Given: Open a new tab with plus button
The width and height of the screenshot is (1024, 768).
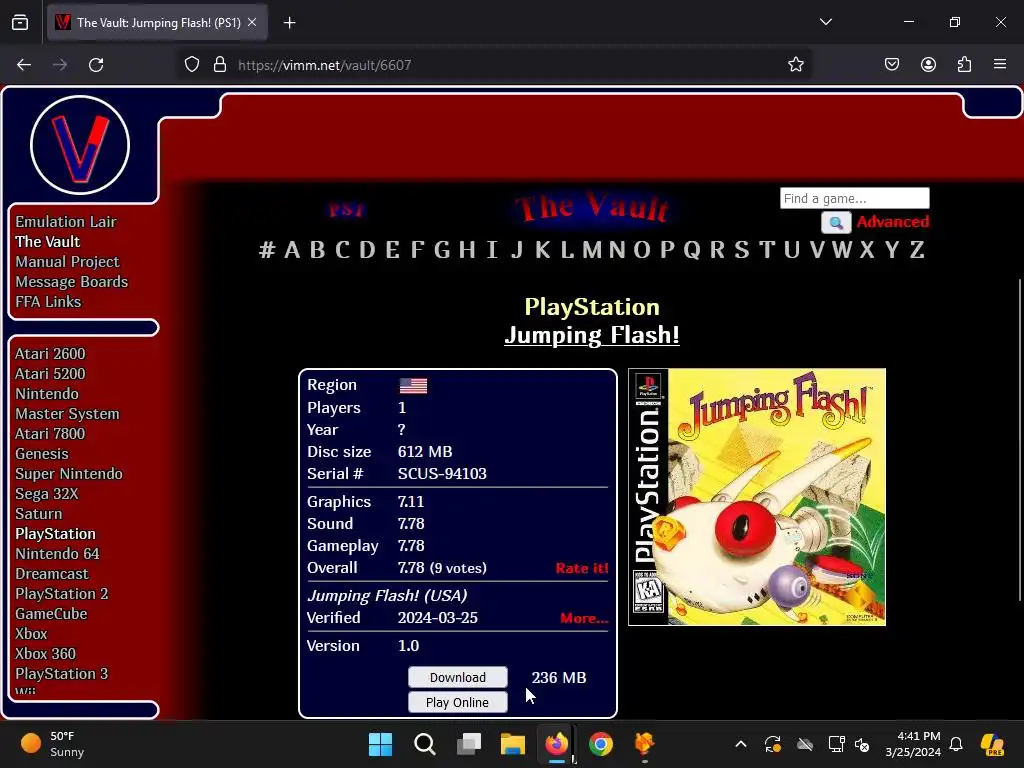Looking at the screenshot, I should (289, 23).
